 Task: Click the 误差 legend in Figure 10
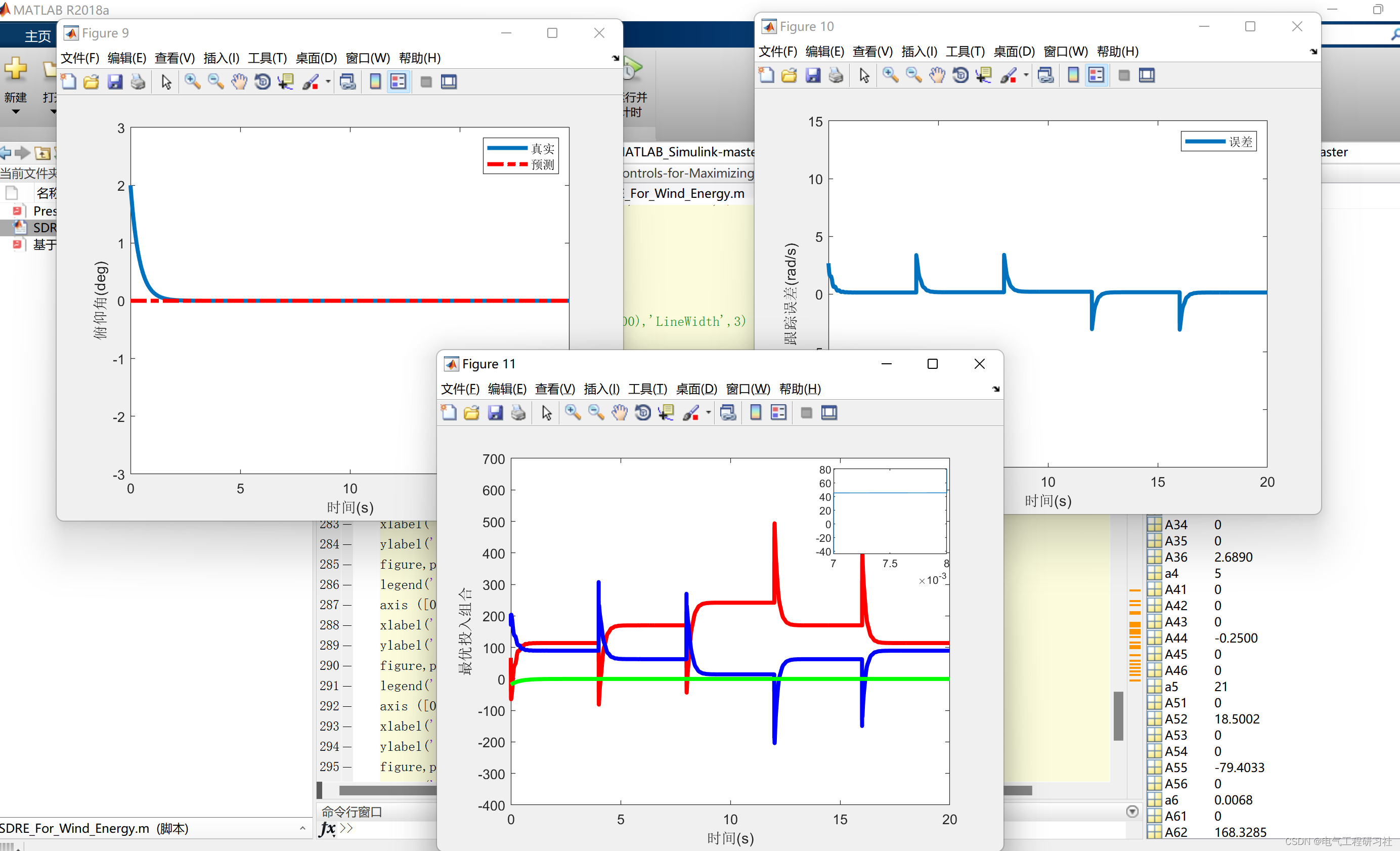pyautogui.click(x=1218, y=142)
